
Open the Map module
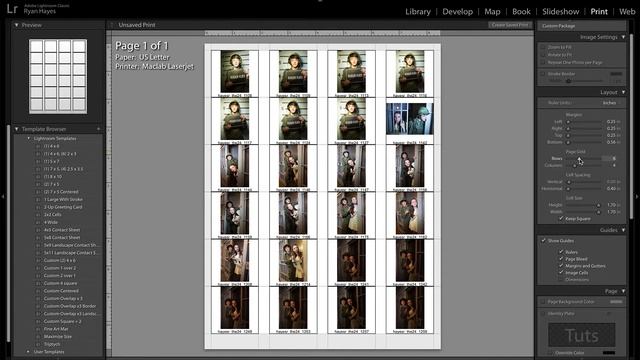(x=492, y=12)
